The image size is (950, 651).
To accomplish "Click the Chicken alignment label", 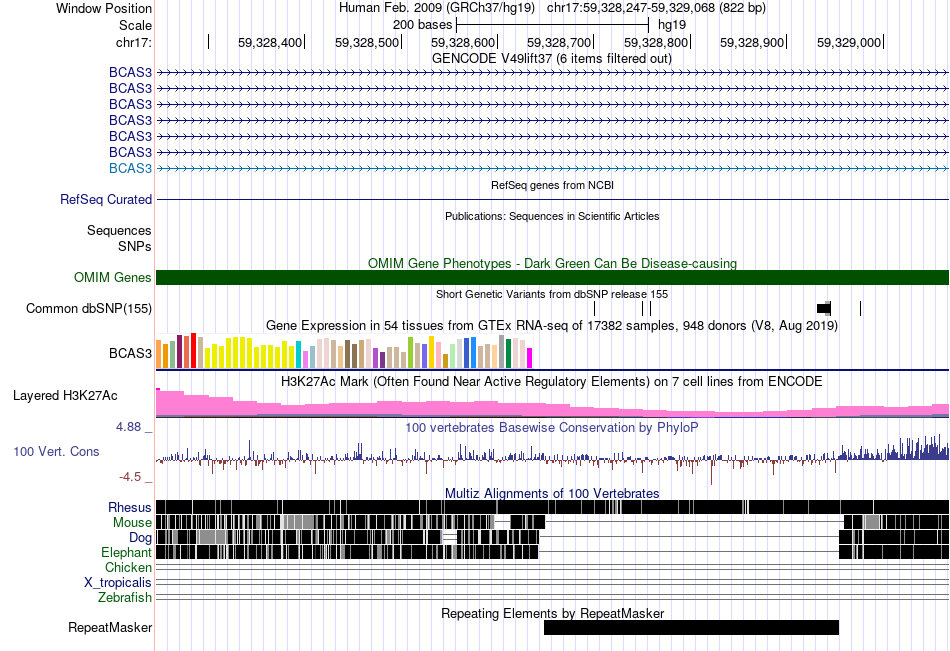I will pos(128,567).
